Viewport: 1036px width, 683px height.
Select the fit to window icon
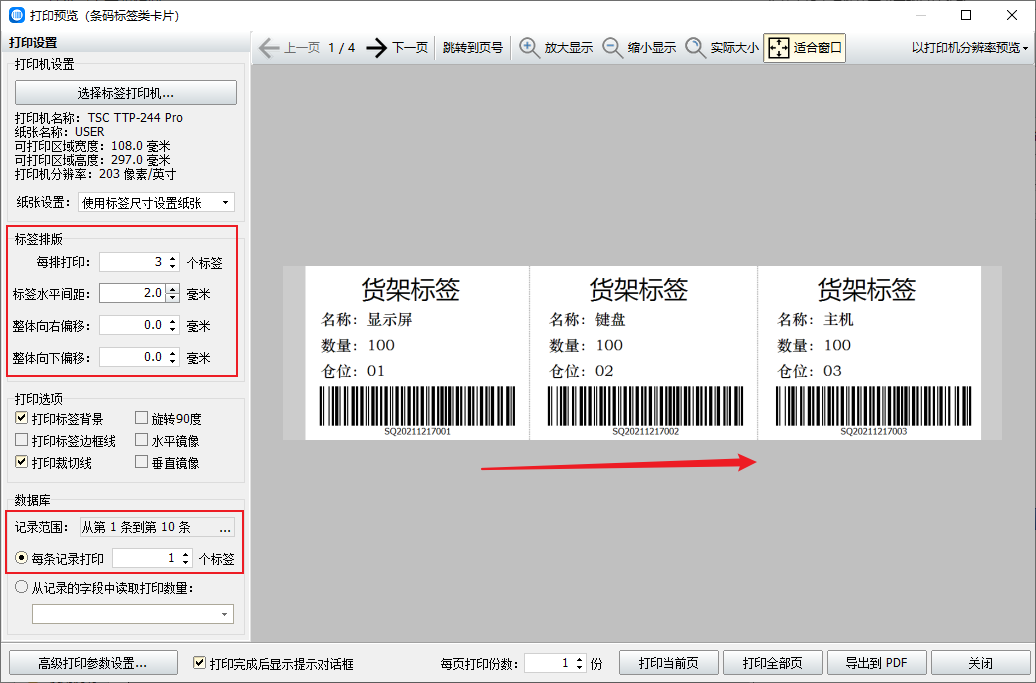tap(778, 48)
